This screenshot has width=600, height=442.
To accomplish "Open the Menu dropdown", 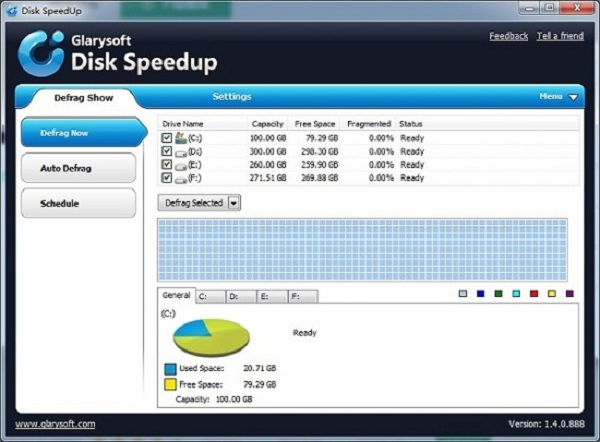I will coord(558,96).
